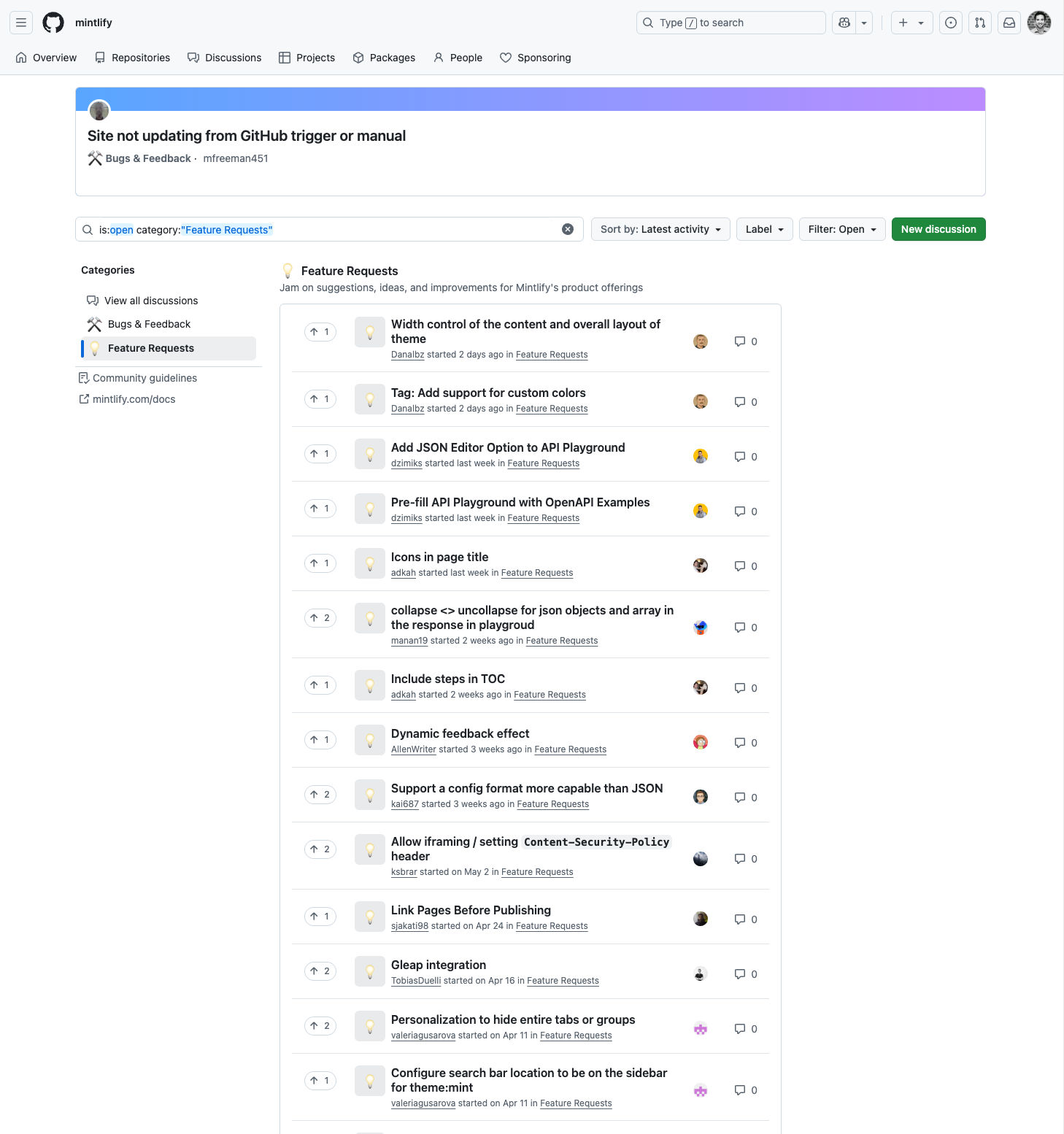Image resolution: width=1064 pixels, height=1134 pixels.
Task: Click participant avatar on 'Dynamic feedback effect' row
Action: 701,742
